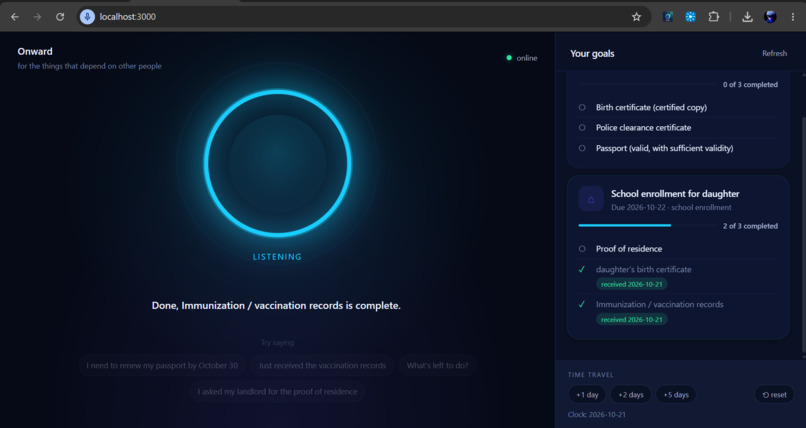The height and width of the screenshot is (428, 806).
Task: Open the browser three-dot menu
Action: [x=793, y=17]
